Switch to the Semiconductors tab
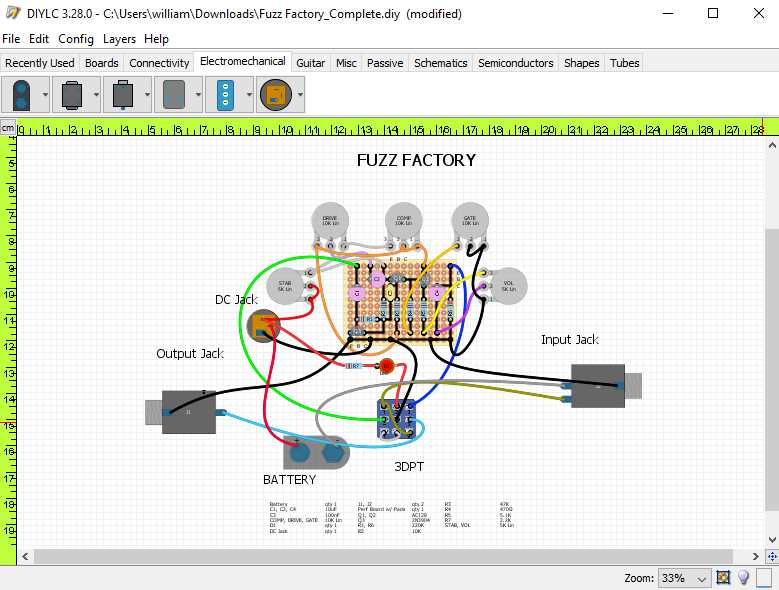The height and width of the screenshot is (590, 779). tap(516, 63)
